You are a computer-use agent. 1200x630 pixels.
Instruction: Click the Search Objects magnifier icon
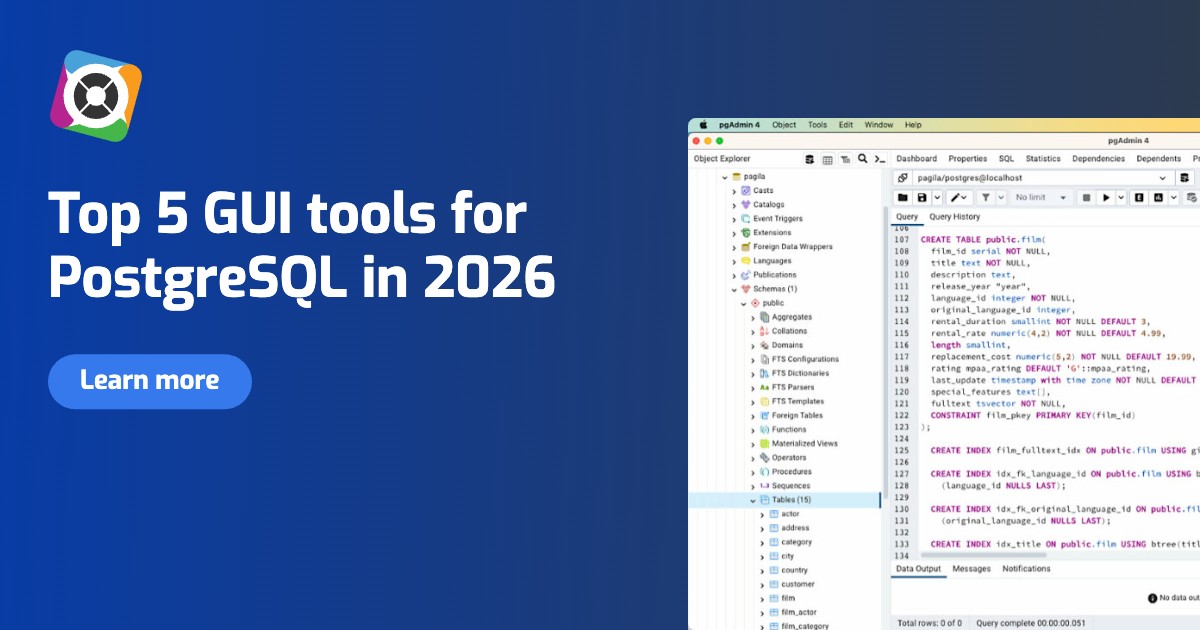click(x=863, y=159)
